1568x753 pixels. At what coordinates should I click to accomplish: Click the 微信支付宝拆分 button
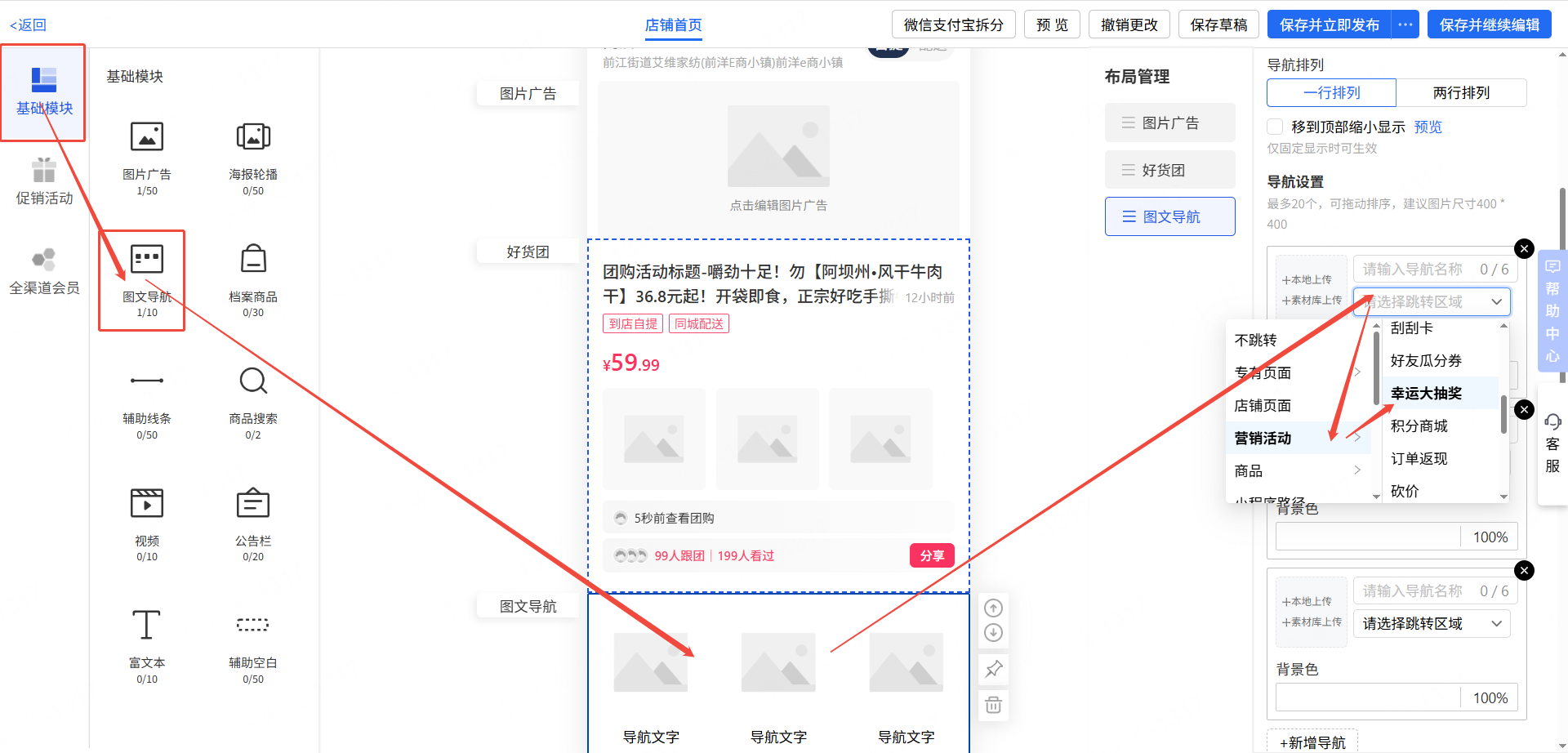pos(953,25)
